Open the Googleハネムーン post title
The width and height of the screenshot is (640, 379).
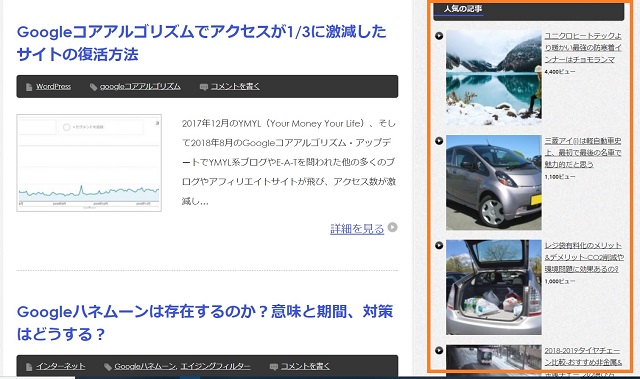coord(205,323)
